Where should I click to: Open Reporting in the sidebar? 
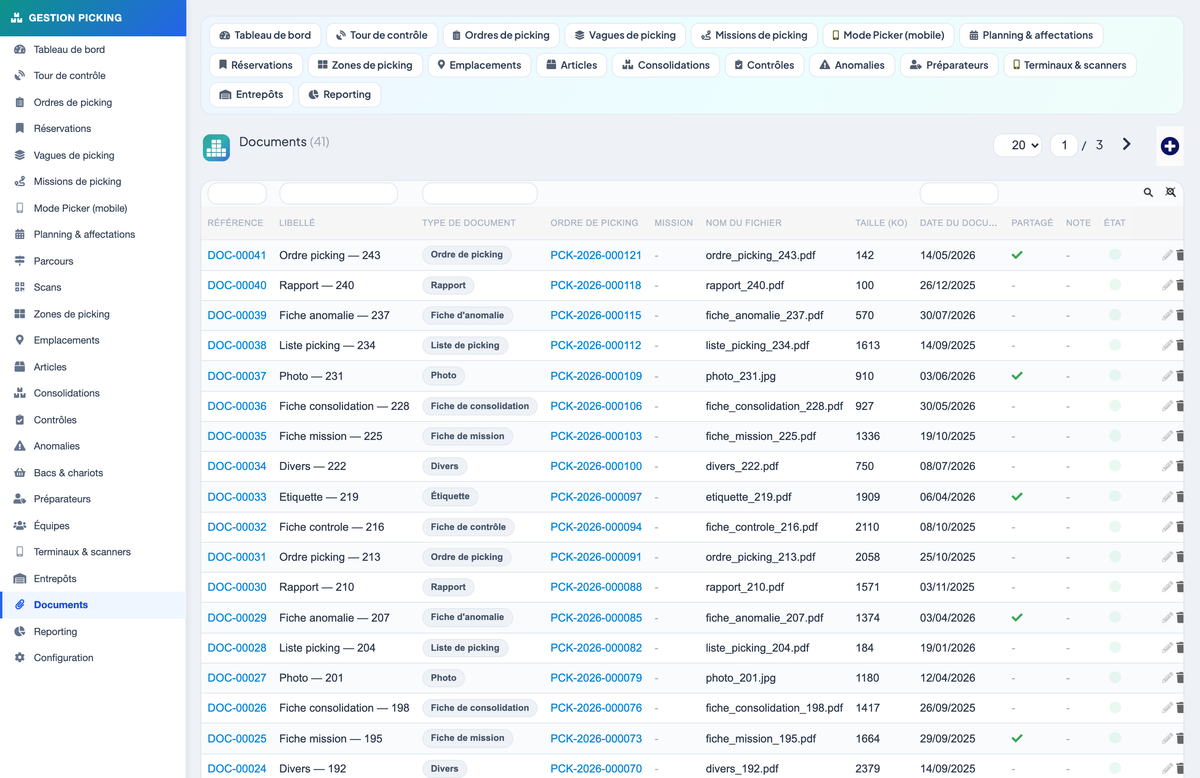[92, 632]
